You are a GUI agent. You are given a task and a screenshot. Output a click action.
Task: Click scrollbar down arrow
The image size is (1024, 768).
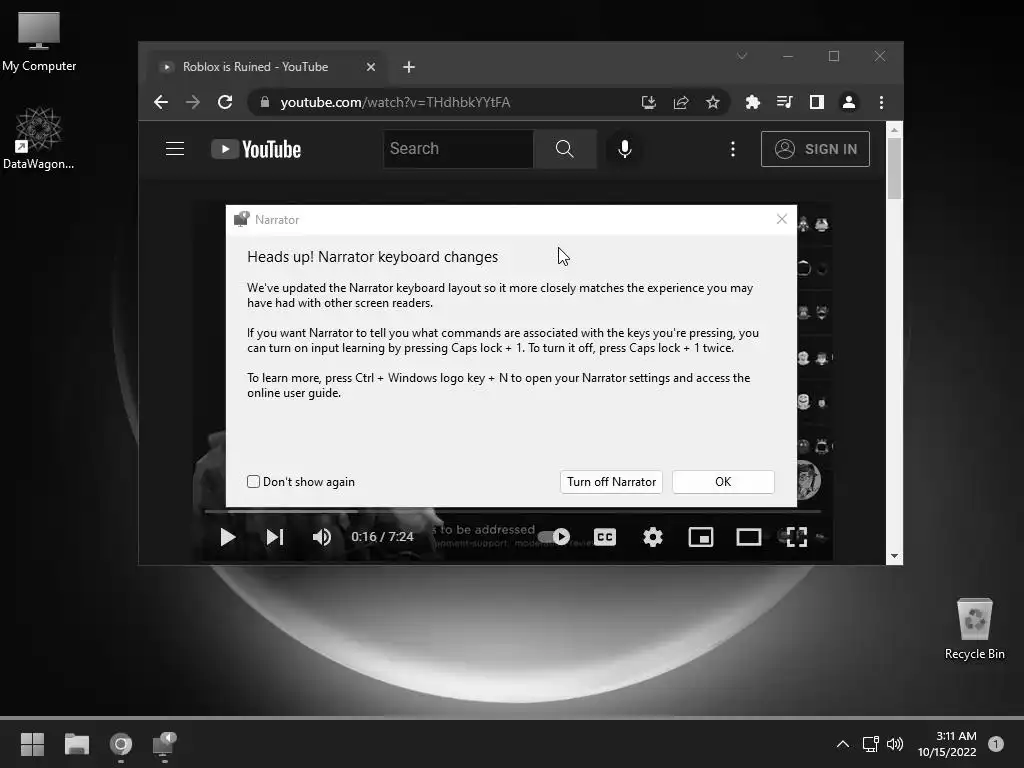point(895,556)
